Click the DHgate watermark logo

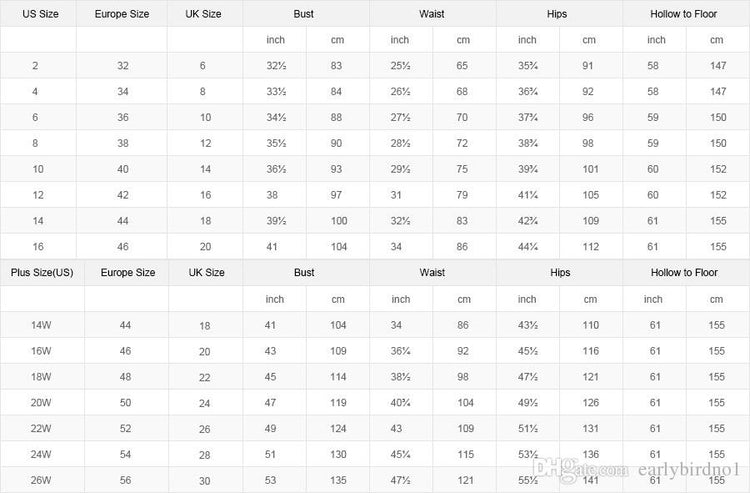[x=580, y=469]
